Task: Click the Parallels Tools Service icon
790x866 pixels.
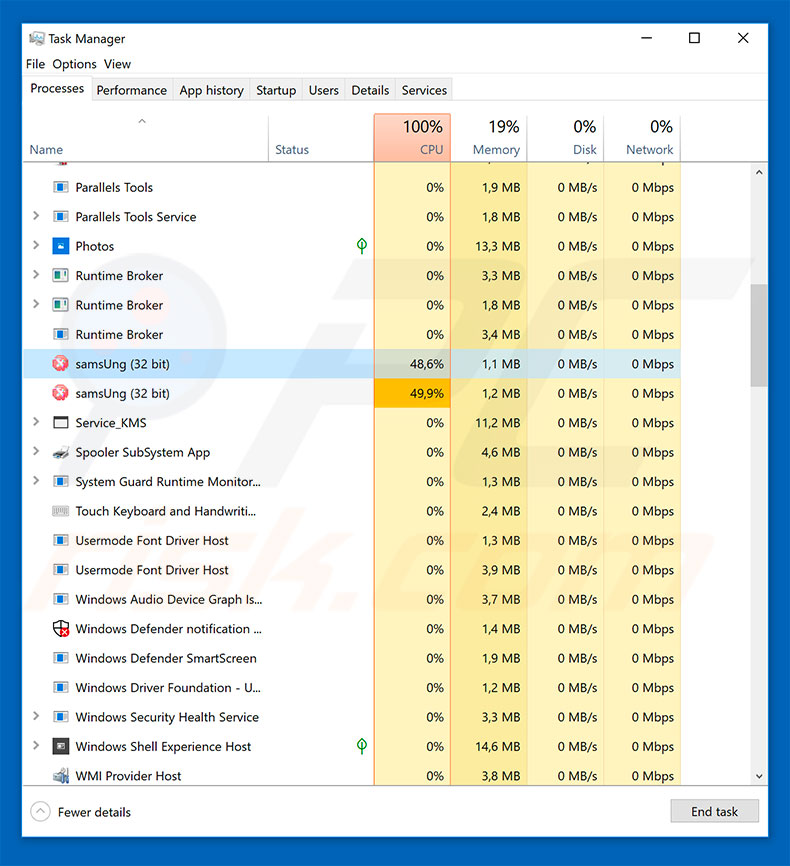Action: pos(60,216)
